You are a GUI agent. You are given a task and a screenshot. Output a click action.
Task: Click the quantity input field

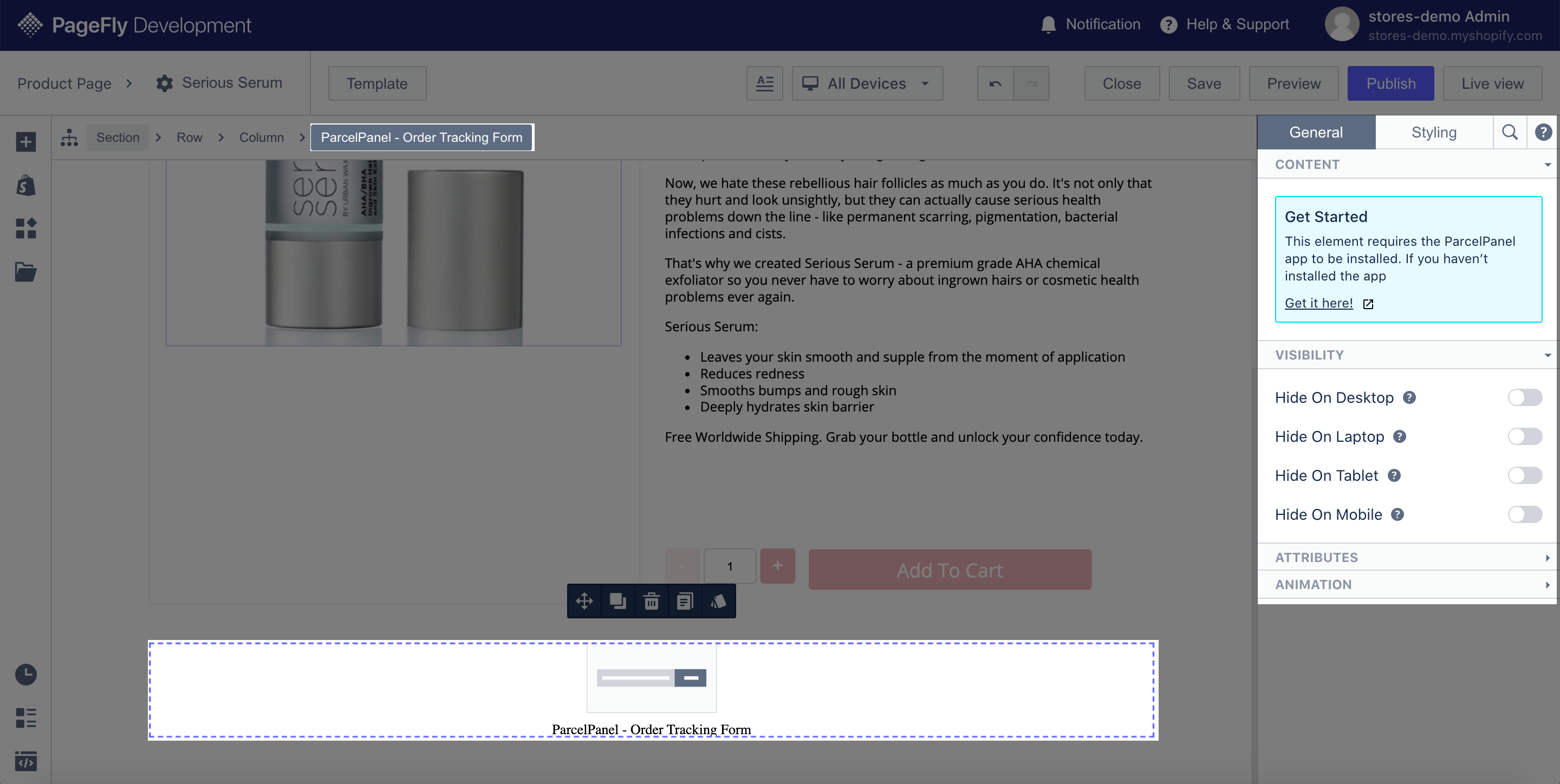pyautogui.click(x=730, y=566)
